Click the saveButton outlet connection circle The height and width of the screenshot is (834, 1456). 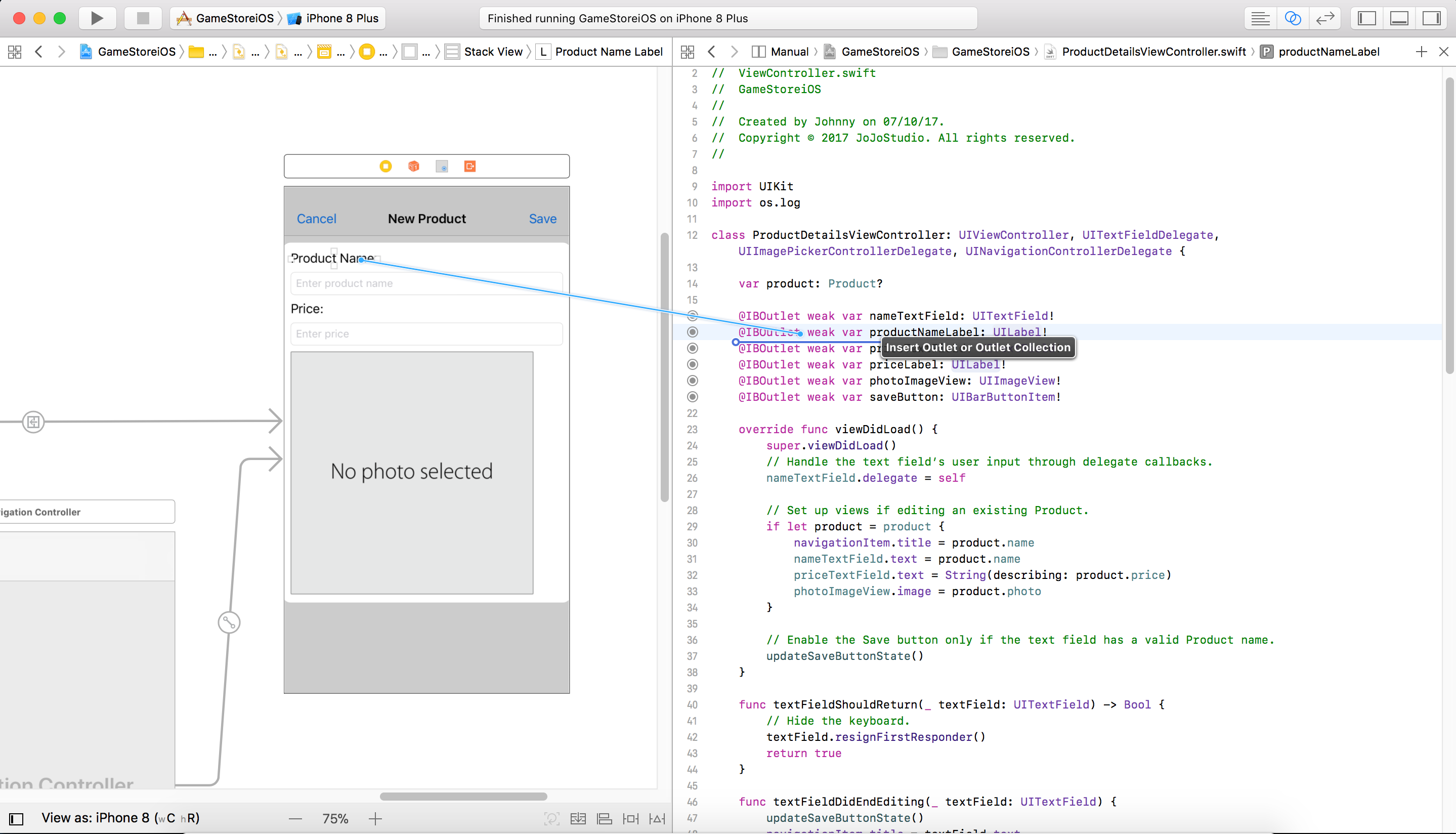pos(692,397)
